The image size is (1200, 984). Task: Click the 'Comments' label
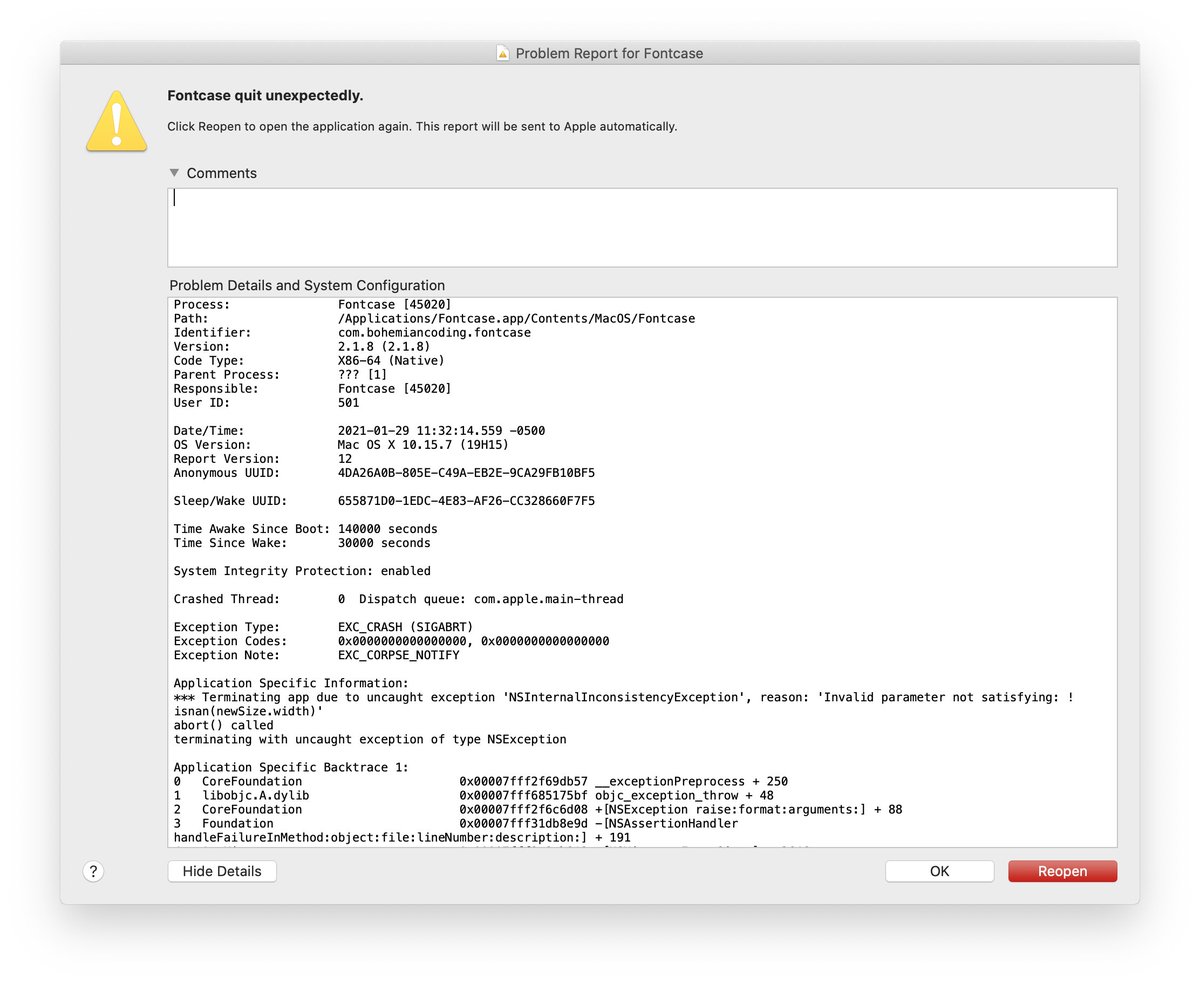pos(222,173)
